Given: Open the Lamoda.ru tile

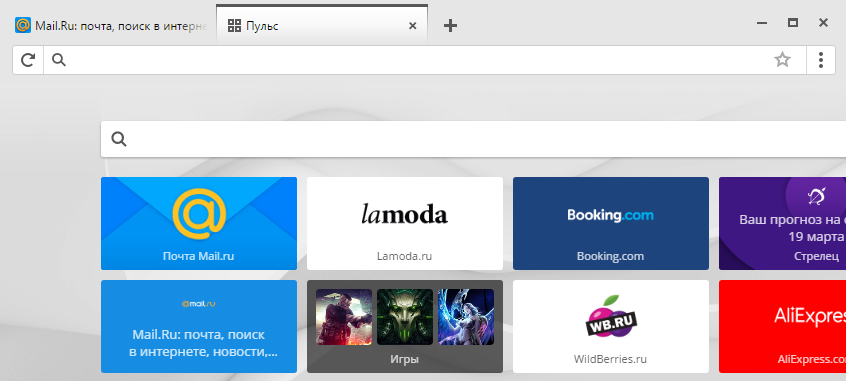Looking at the screenshot, I should [x=405, y=223].
